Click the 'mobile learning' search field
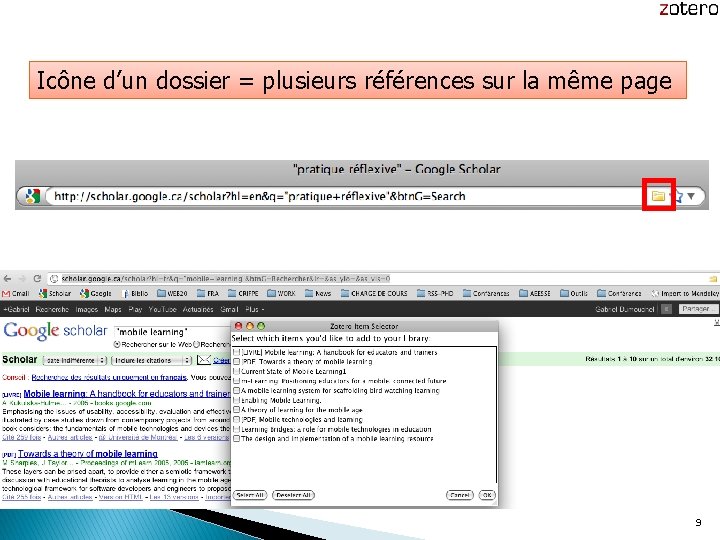The image size is (720, 540). click(172, 332)
